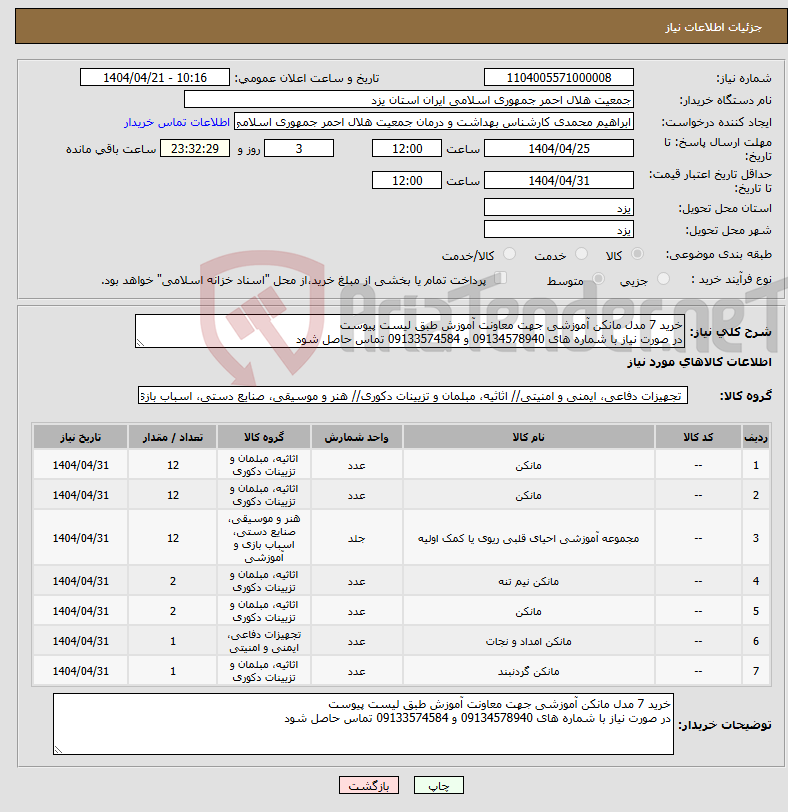Click item name مانکن نیم تنه

[x=529, y=582]
